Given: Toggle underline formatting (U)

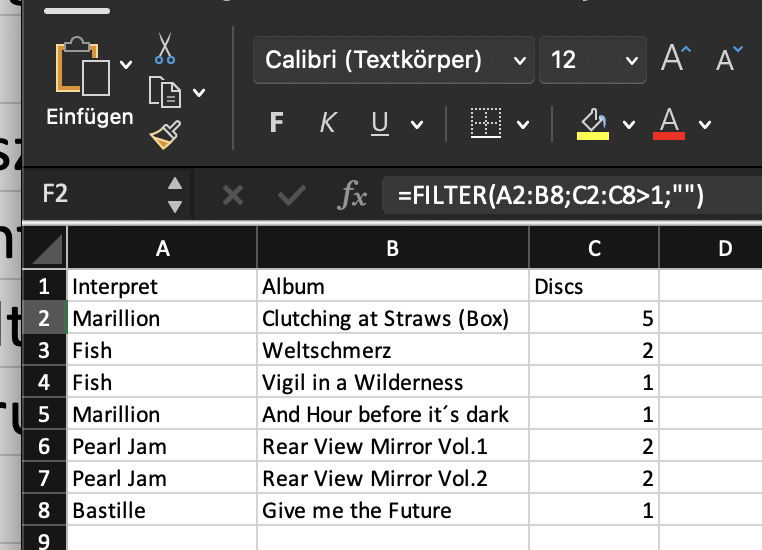Looking at the screenshot, I should coord(380,123).
